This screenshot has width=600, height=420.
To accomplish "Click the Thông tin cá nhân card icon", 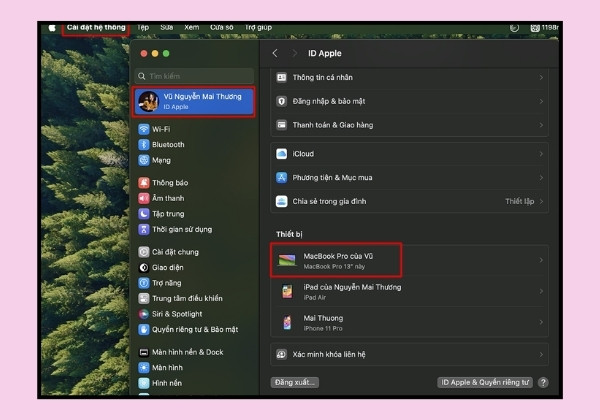I will (282, 77).
